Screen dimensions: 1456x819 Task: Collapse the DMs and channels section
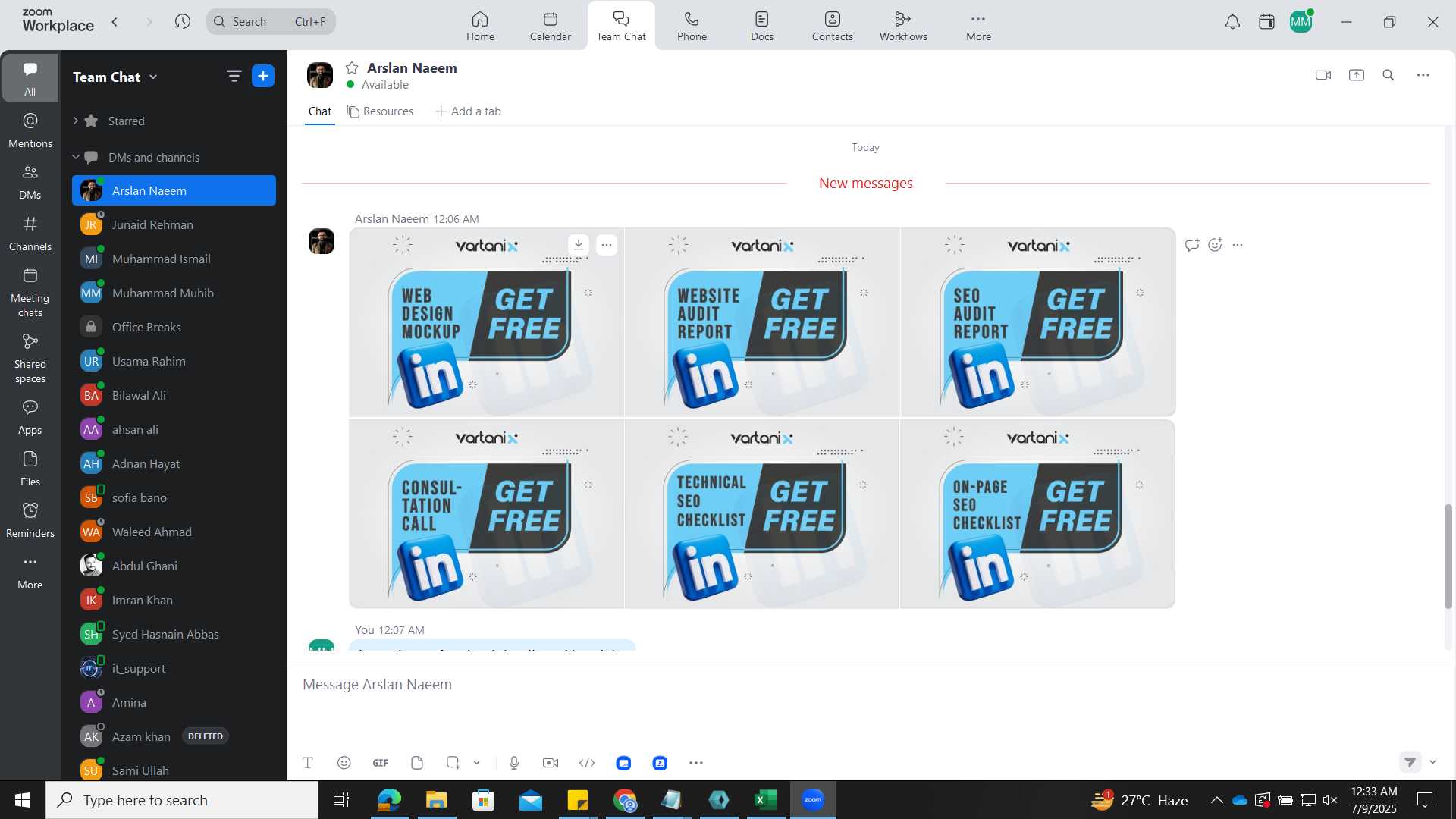pos(76,157)
